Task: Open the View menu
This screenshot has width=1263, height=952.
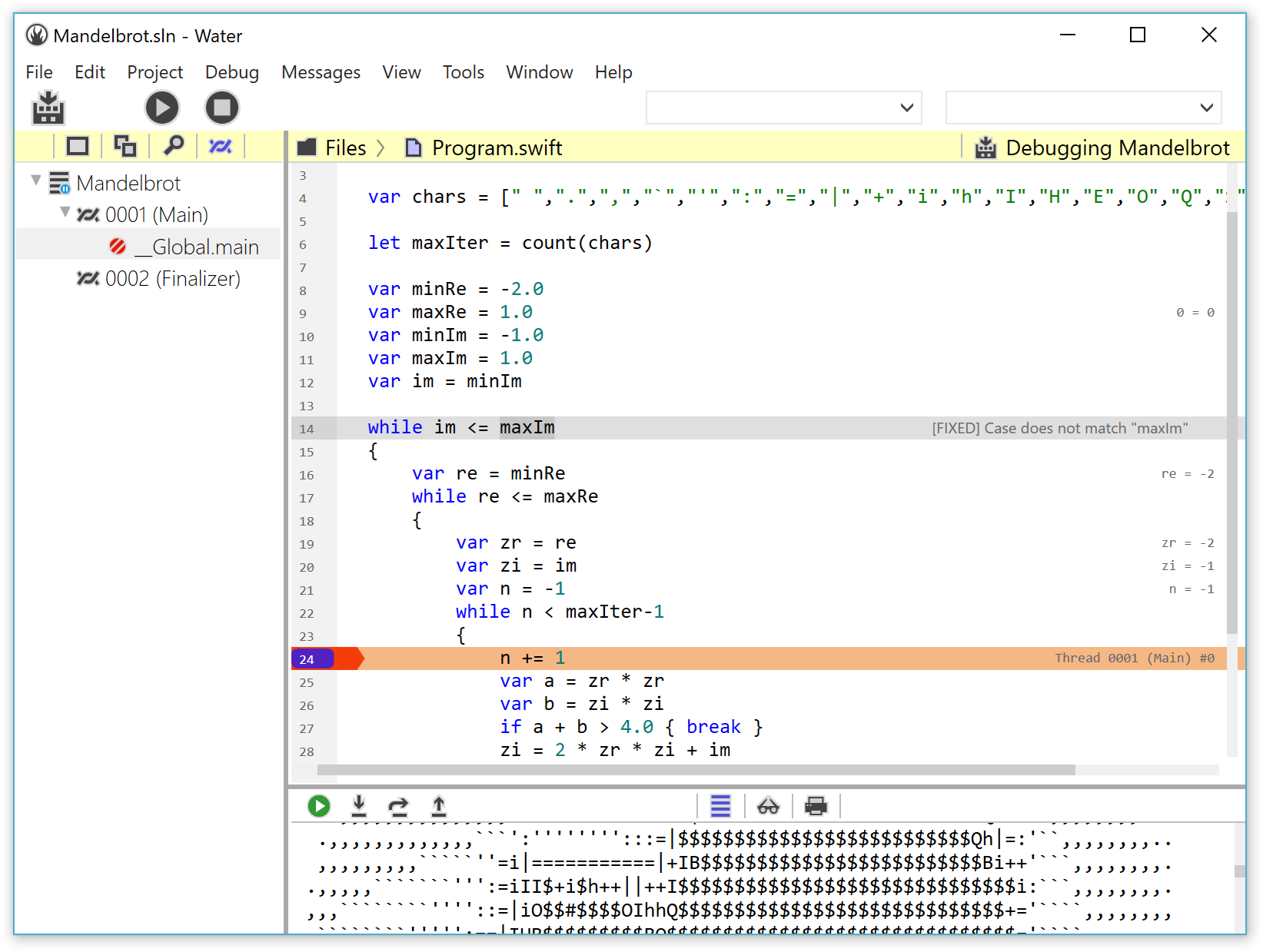Action: click(401, 72)
